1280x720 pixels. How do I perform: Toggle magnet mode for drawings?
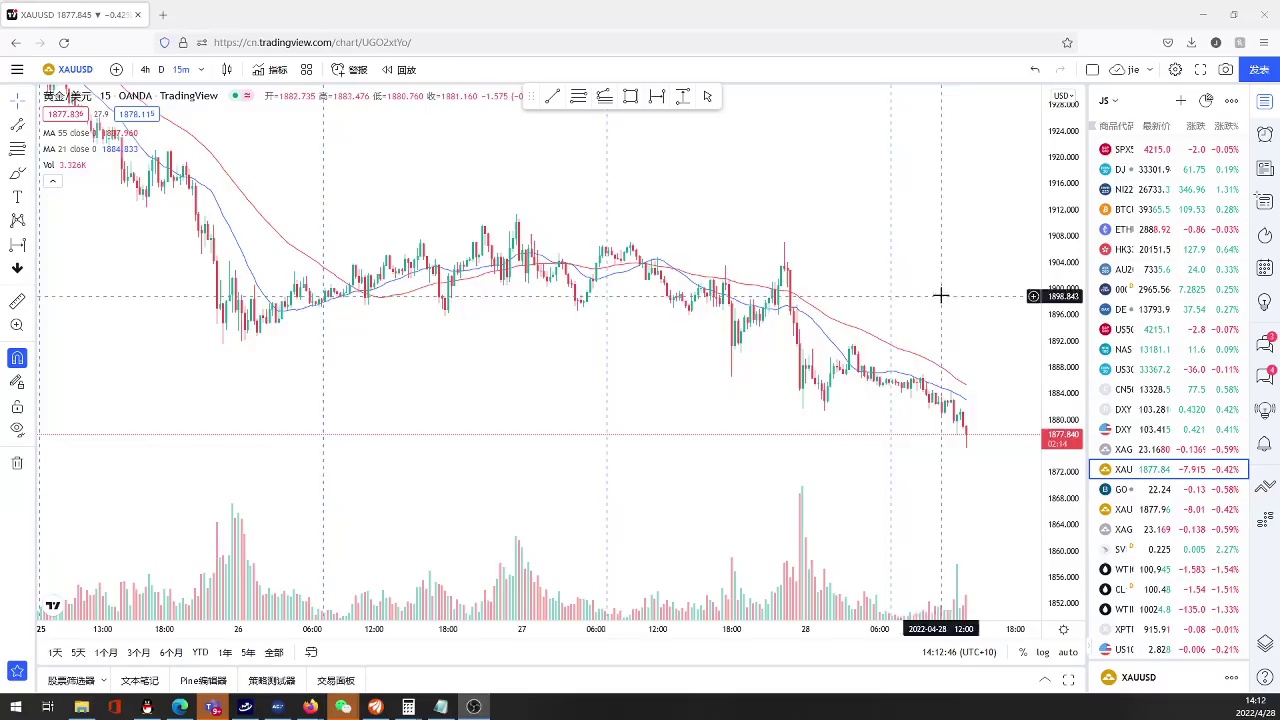pos(17,358)
